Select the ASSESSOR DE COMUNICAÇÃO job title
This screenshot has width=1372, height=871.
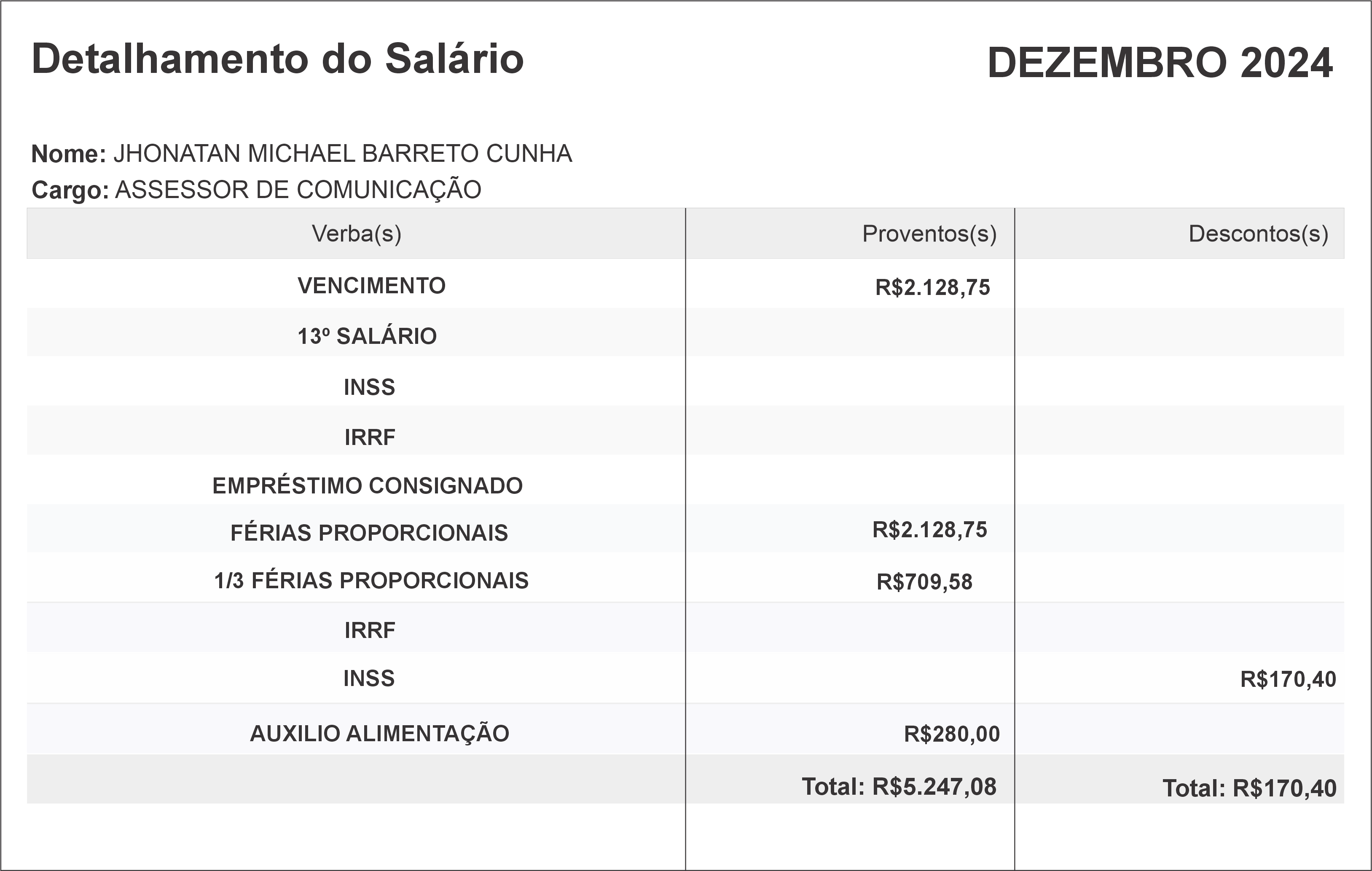point(298,190)
